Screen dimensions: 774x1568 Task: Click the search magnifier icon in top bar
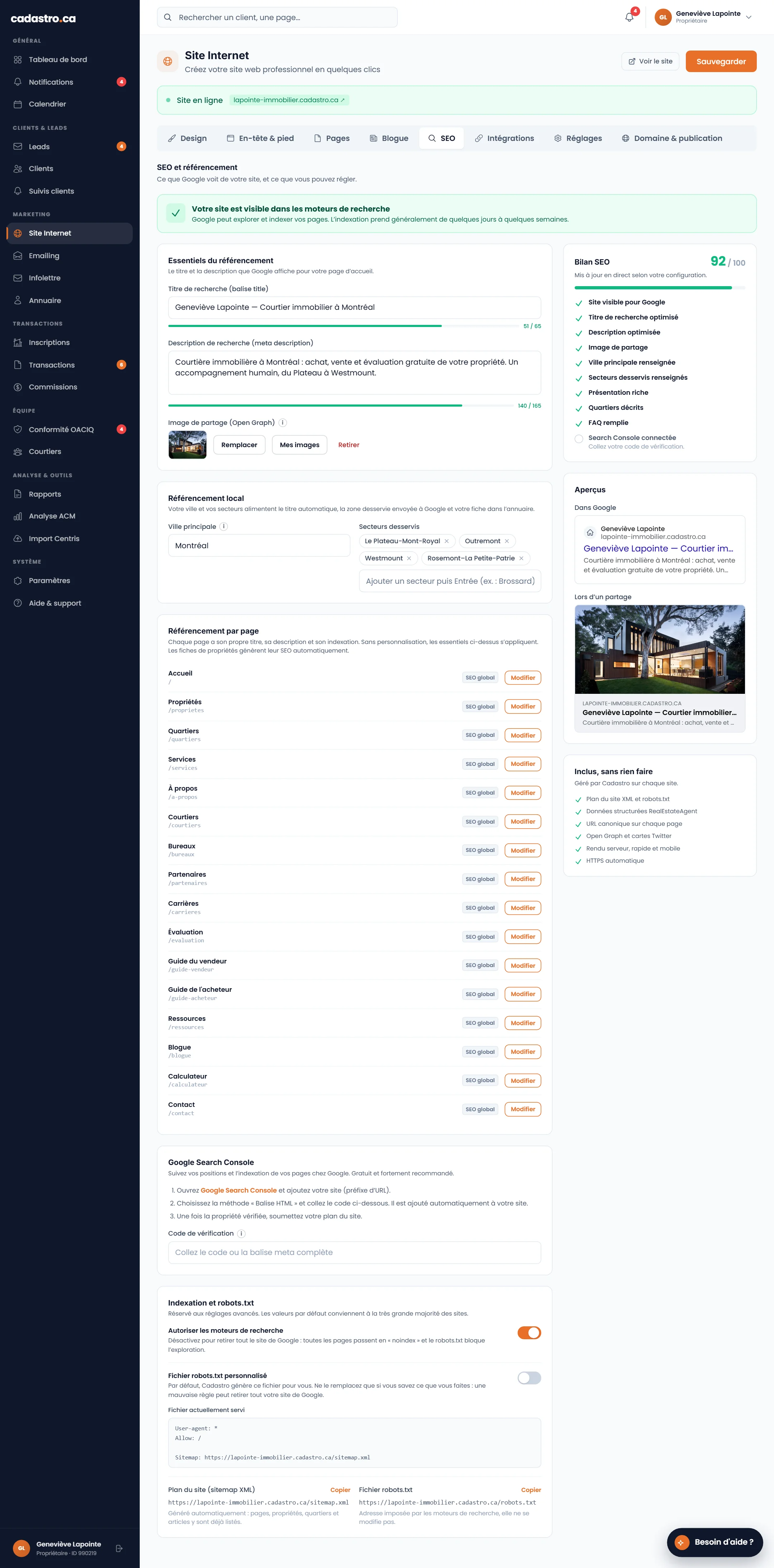tap(167, 18)
